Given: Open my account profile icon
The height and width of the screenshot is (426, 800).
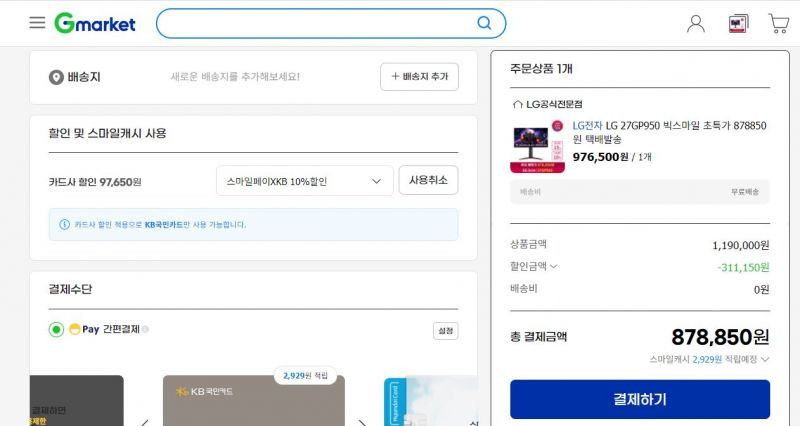Looking at the screenshot, I should (696, 23).
